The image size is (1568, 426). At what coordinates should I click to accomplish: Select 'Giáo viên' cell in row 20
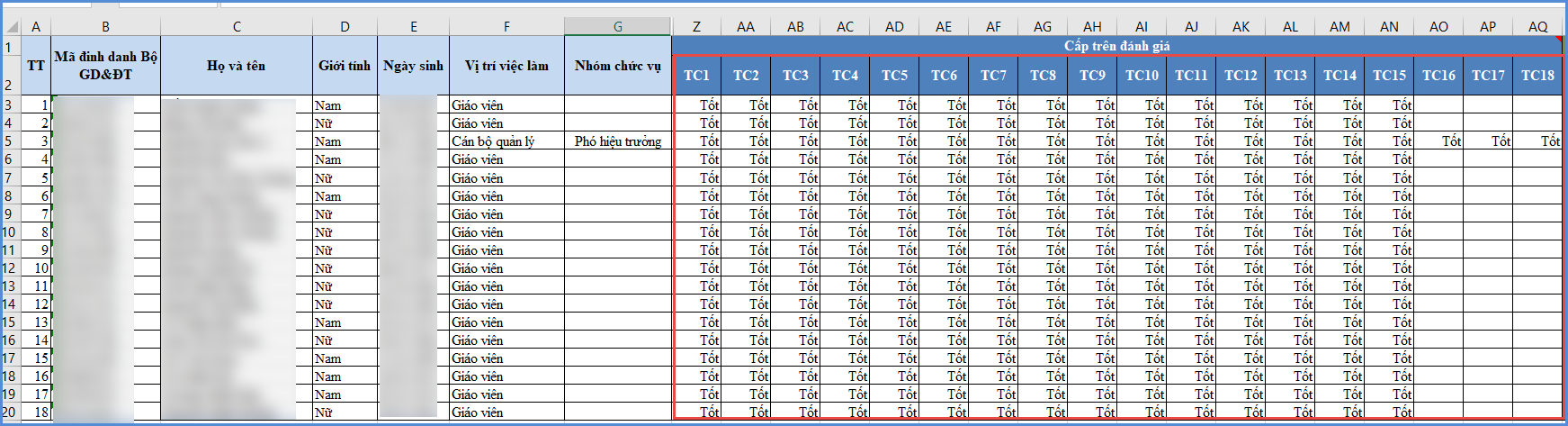tap(506, 412)
